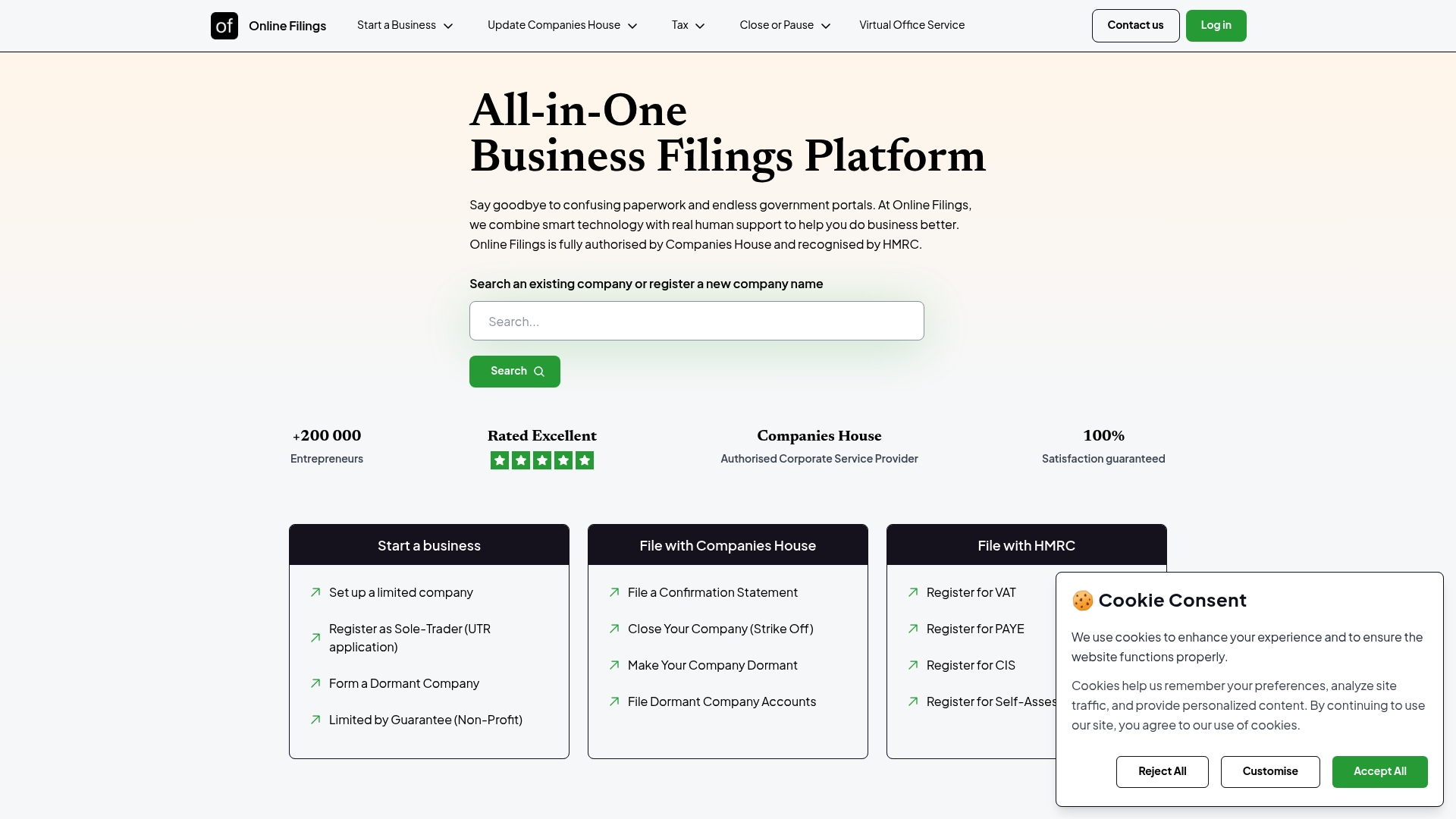Open File a Confirmation Statement link
This screenshot has width=1456, height=819.
coord(712,592)
